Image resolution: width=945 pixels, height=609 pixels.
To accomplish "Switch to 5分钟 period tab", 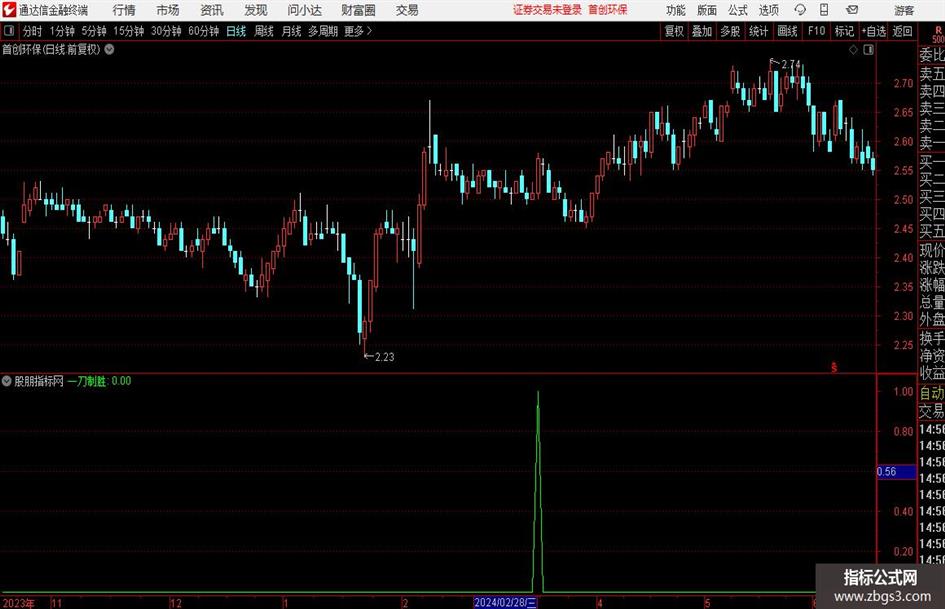I will pos(93,31).
